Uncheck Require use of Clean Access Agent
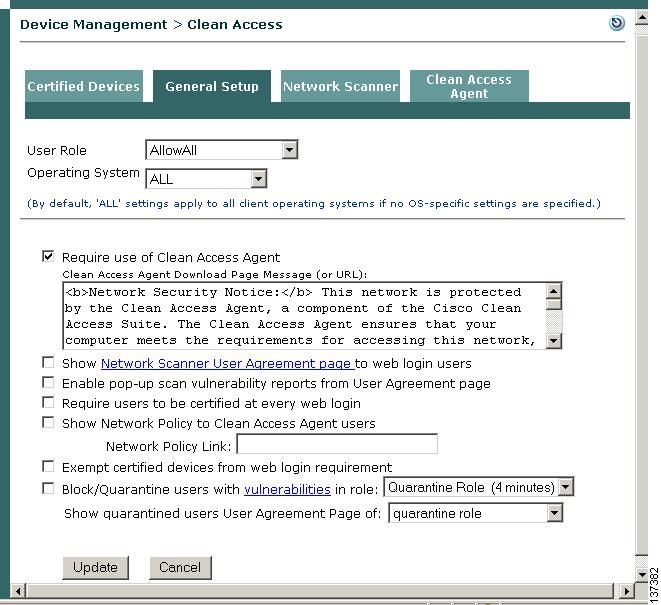661x605 pixels. [x=48, y=256]
